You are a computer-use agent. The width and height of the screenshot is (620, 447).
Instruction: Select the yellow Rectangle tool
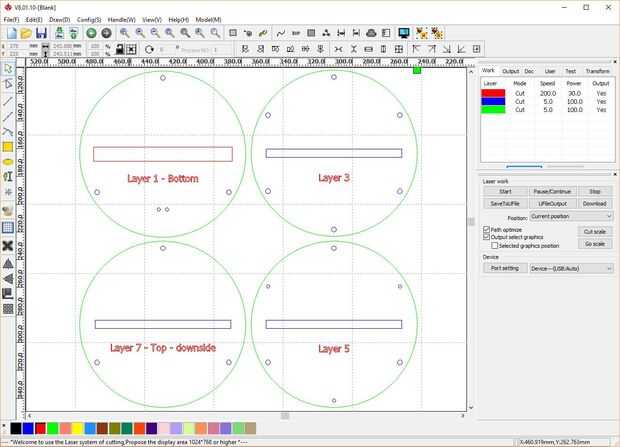click(8, 147)
